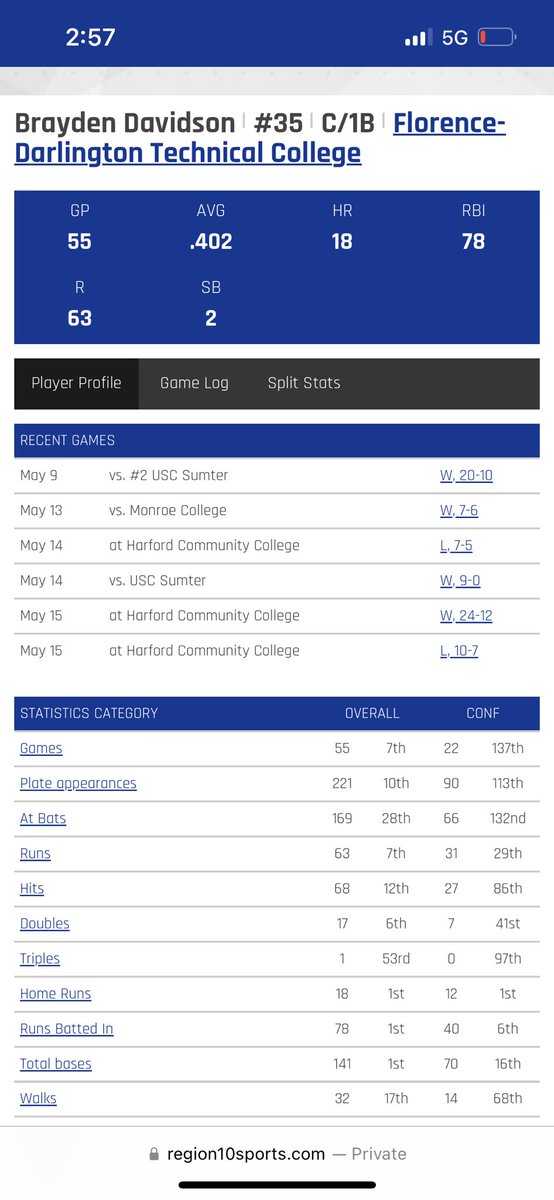
Task: Open the Home Runs statistic link
Action: (55, 993)
